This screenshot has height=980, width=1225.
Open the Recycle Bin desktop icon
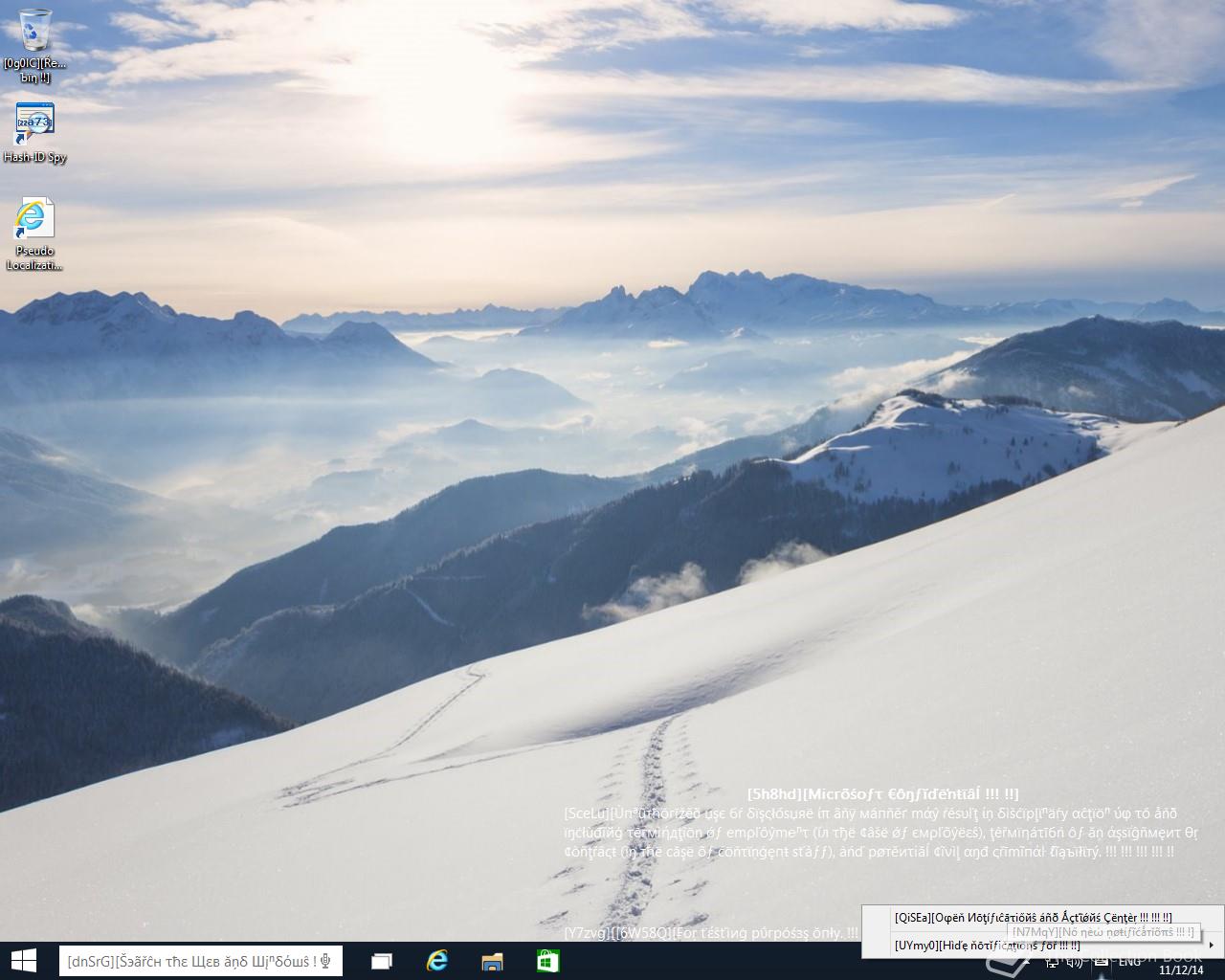(x=35, y=46)
